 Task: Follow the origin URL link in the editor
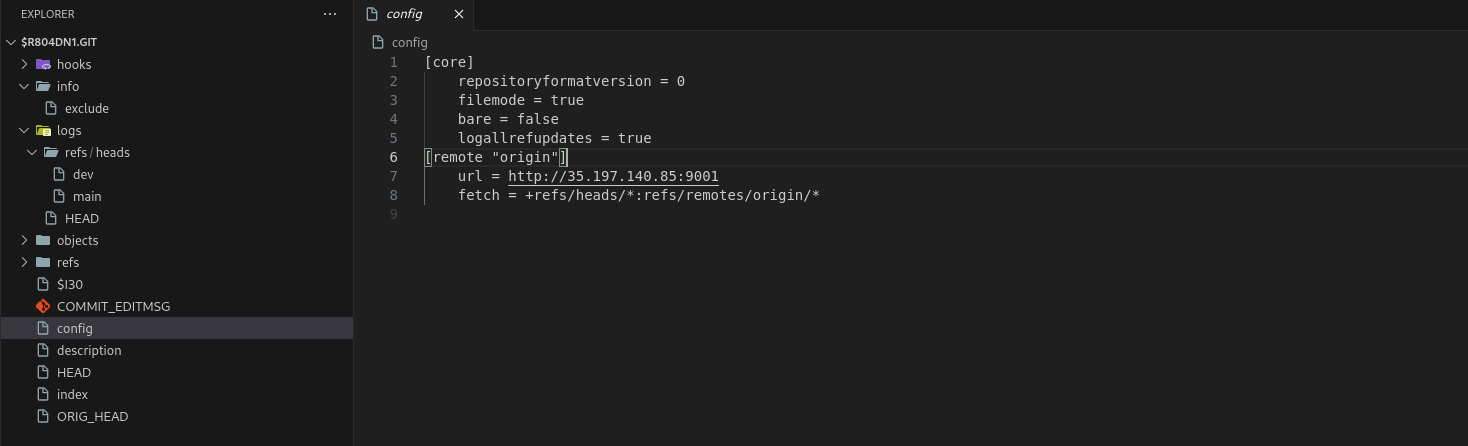[x=613, y=176]
